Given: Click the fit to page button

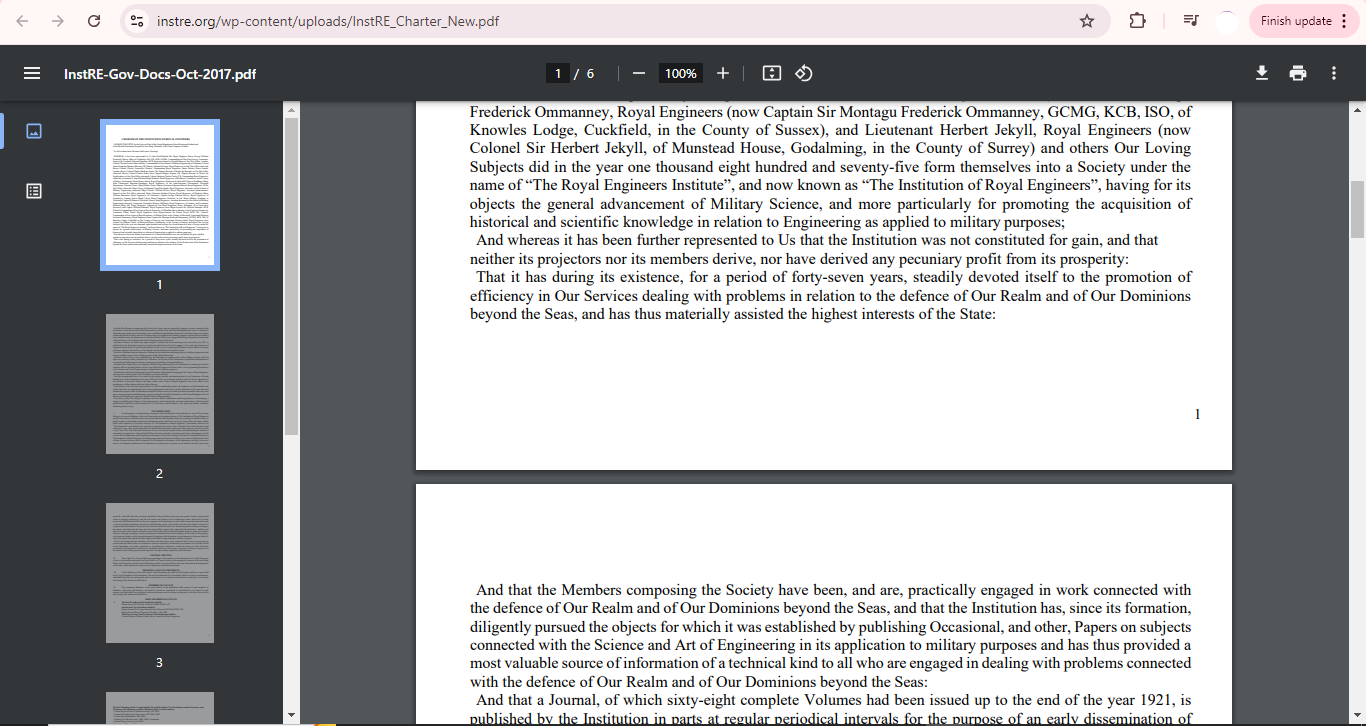Looking at the screenshot, I should [771, 73].
